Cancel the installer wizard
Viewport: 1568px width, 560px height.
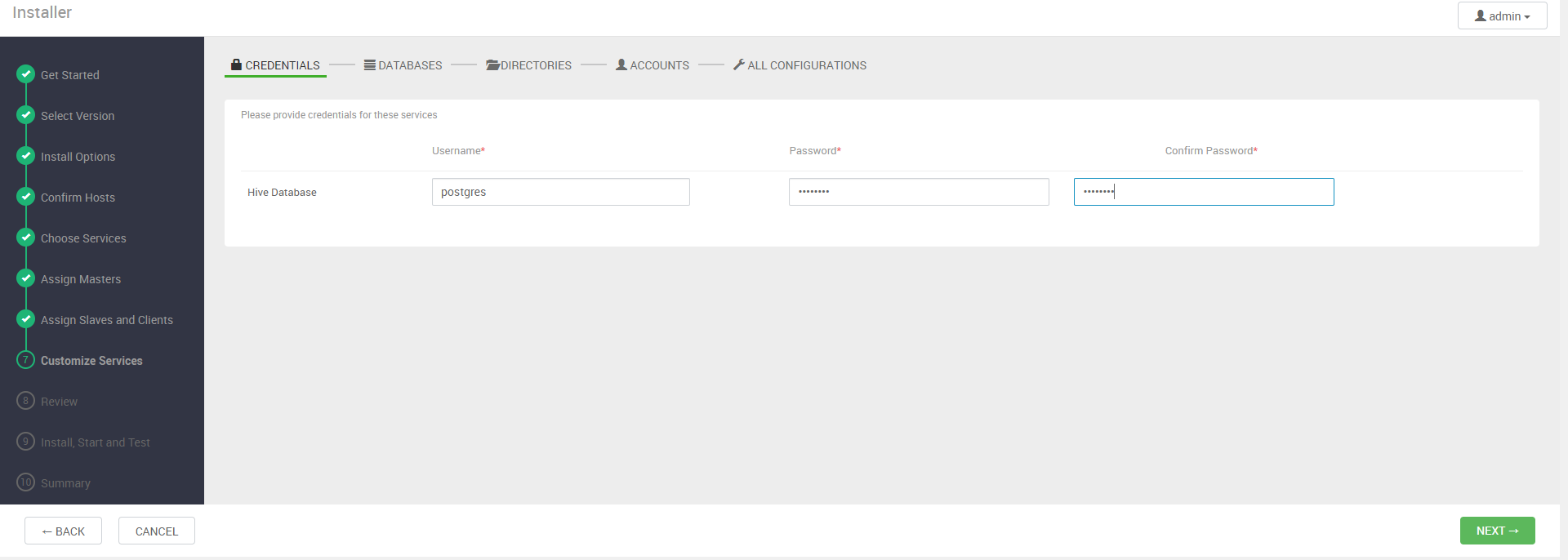(x=156, y=531)
